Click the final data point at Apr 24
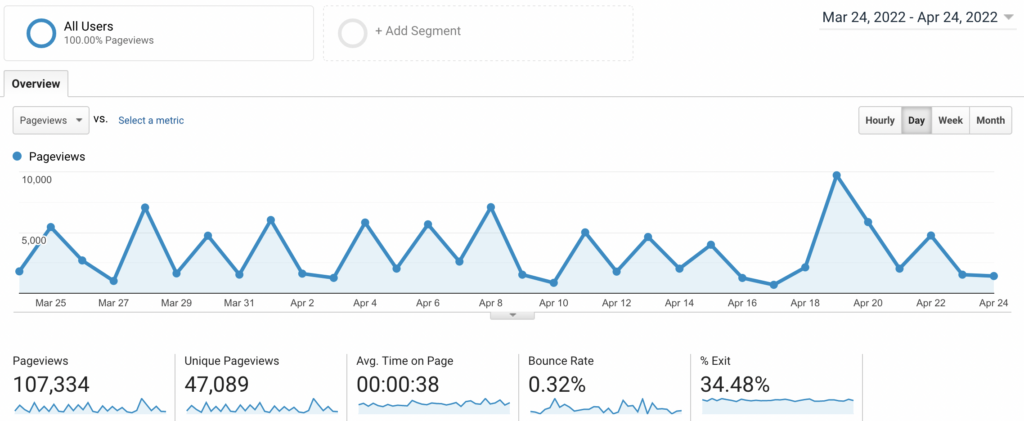Viewport: 1024px width, 421px height. [994, 276]
